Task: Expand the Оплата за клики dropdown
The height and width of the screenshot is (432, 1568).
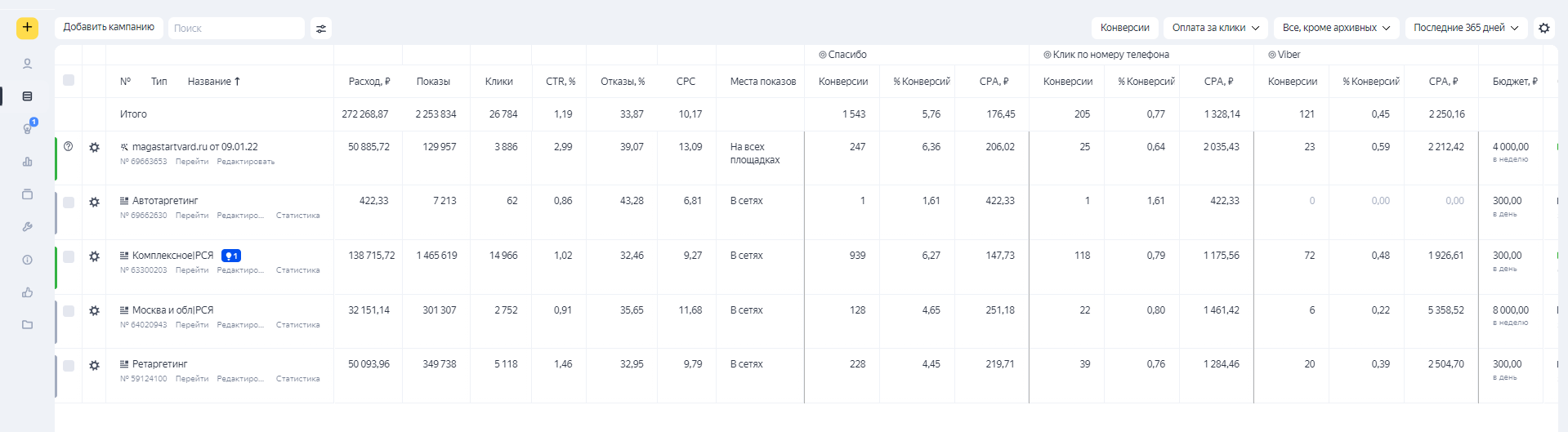Action: tap(1215, 28)
